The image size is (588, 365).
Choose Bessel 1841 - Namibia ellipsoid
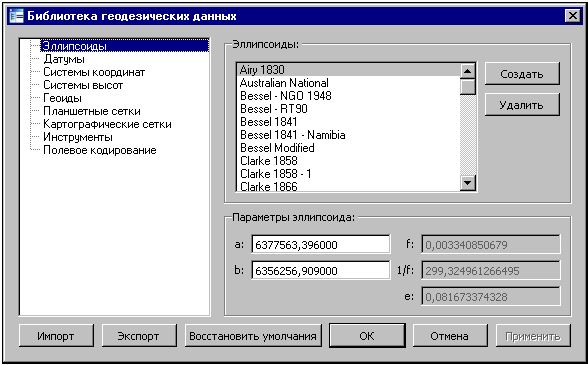point(348,135)
